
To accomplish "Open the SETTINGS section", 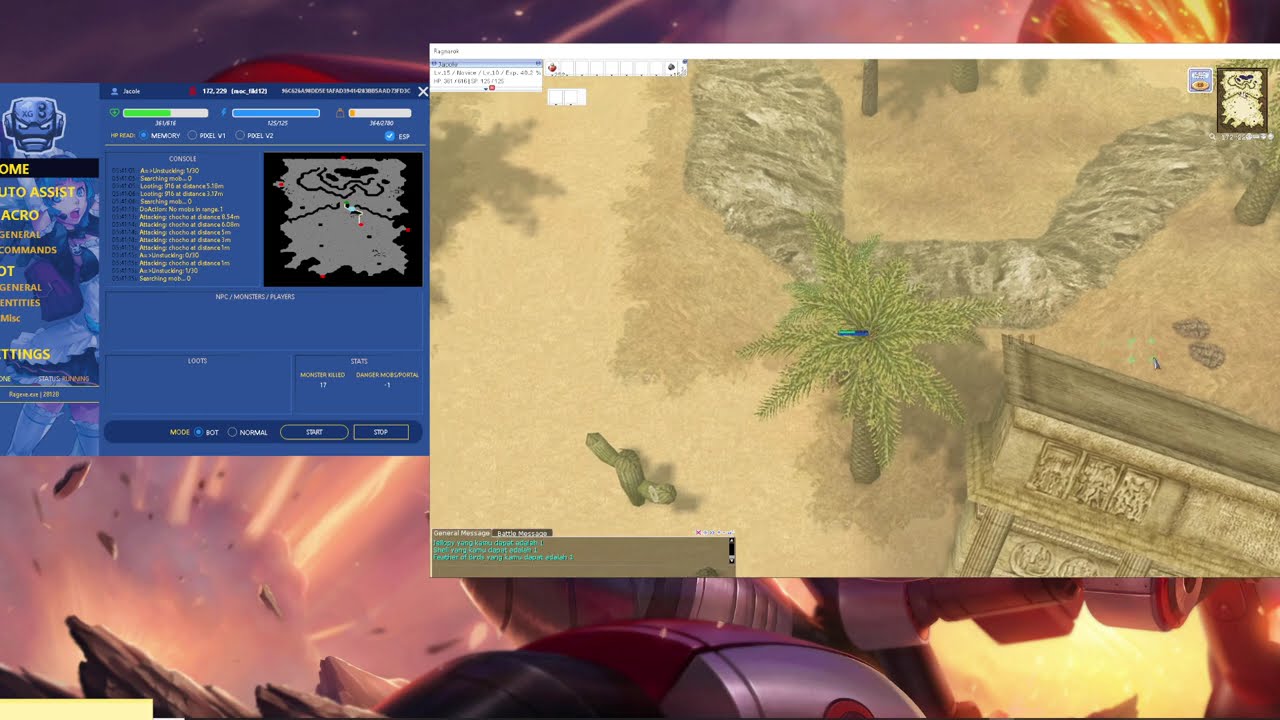I will click(x=25, y=354).
